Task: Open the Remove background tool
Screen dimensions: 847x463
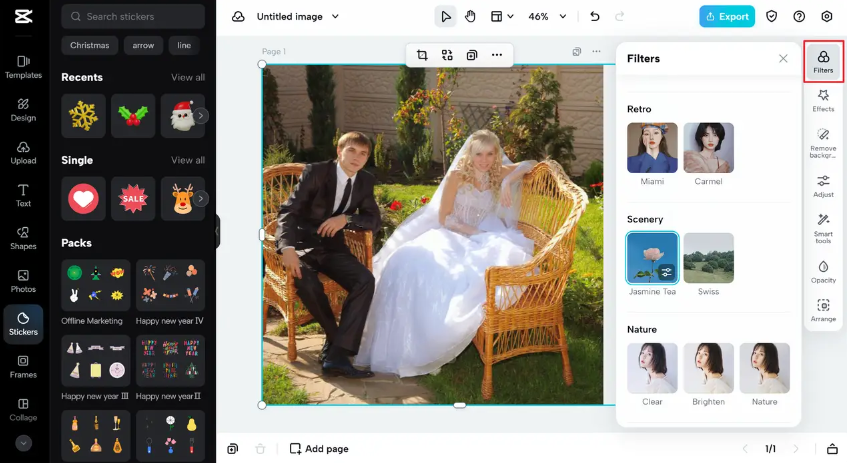Action: click(x=823, y=143)
